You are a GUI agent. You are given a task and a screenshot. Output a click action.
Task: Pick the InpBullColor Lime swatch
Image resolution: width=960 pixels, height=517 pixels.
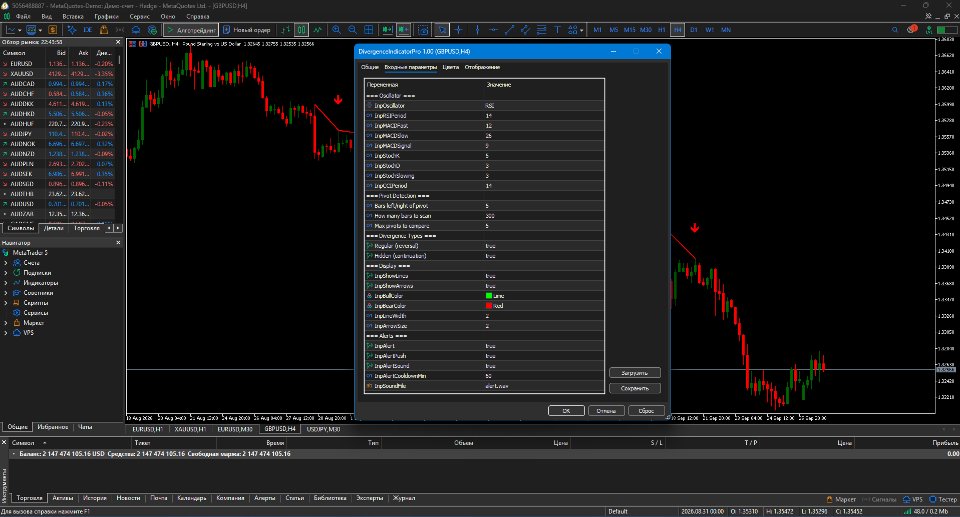click(x=489, y=296)
